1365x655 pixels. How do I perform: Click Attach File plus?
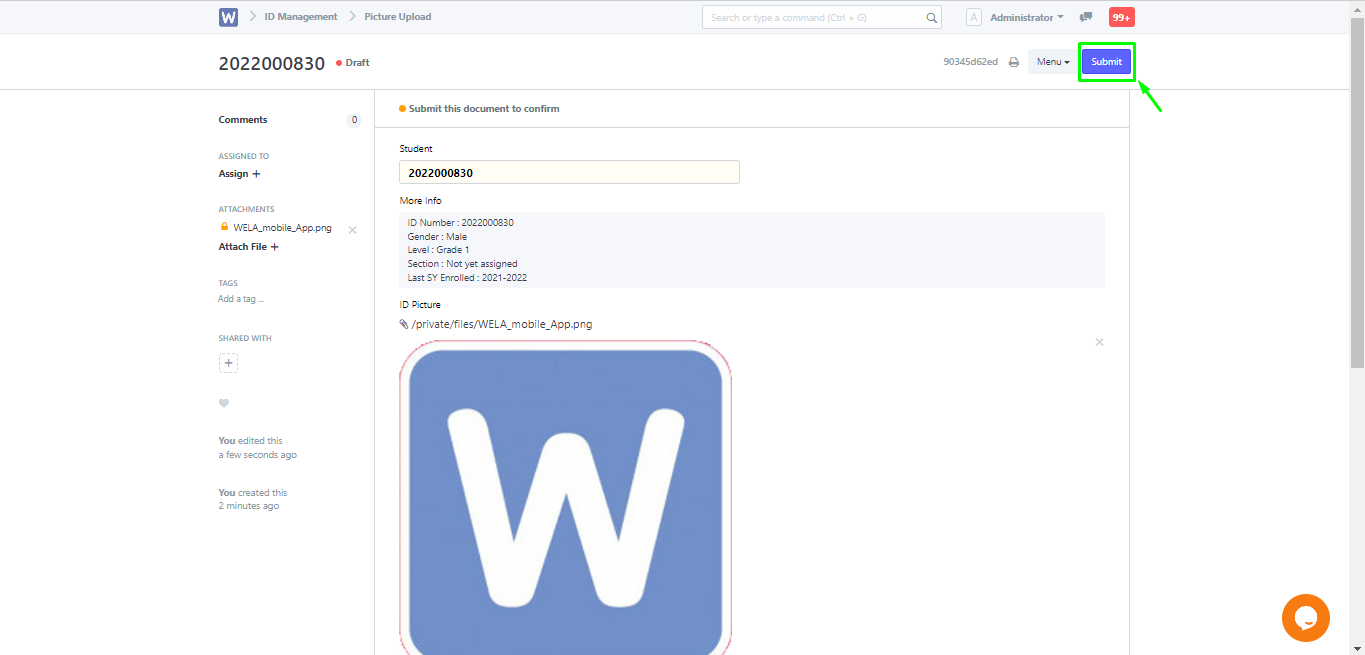click(249, 247)
